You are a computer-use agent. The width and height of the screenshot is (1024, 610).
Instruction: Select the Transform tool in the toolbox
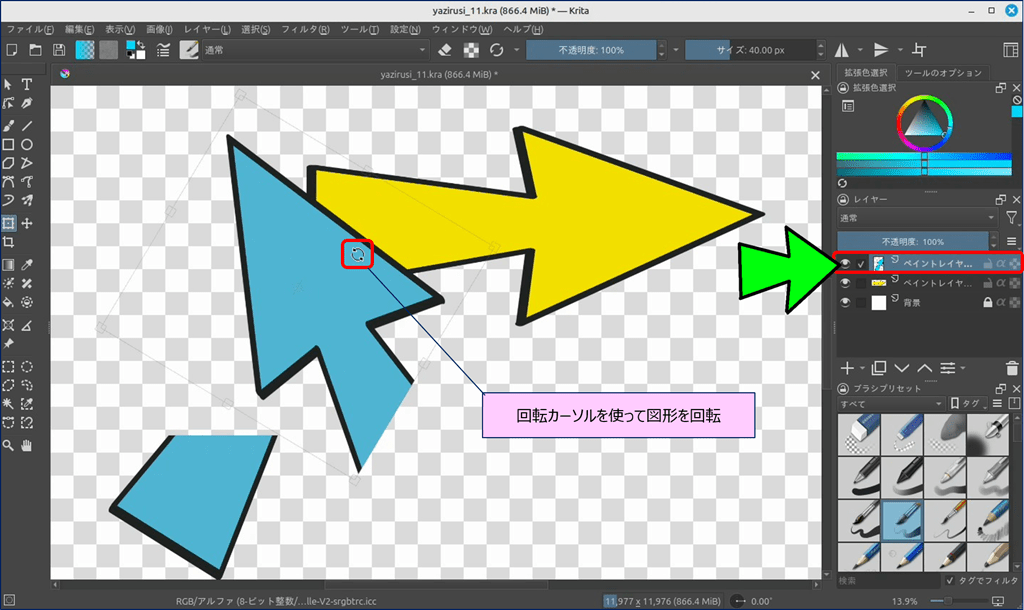pyautogui.click(x=8, y=222)
